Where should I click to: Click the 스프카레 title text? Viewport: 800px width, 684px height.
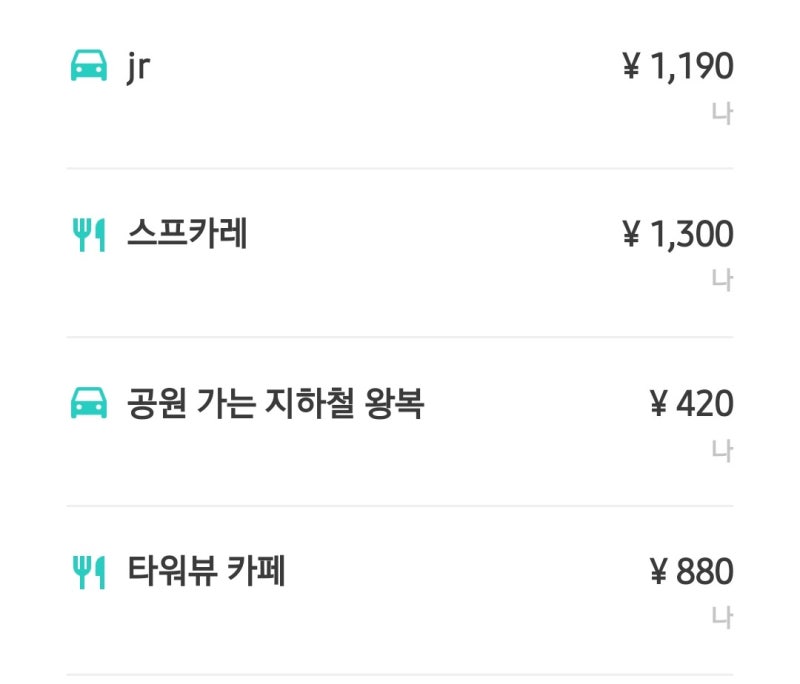[187, 233]
